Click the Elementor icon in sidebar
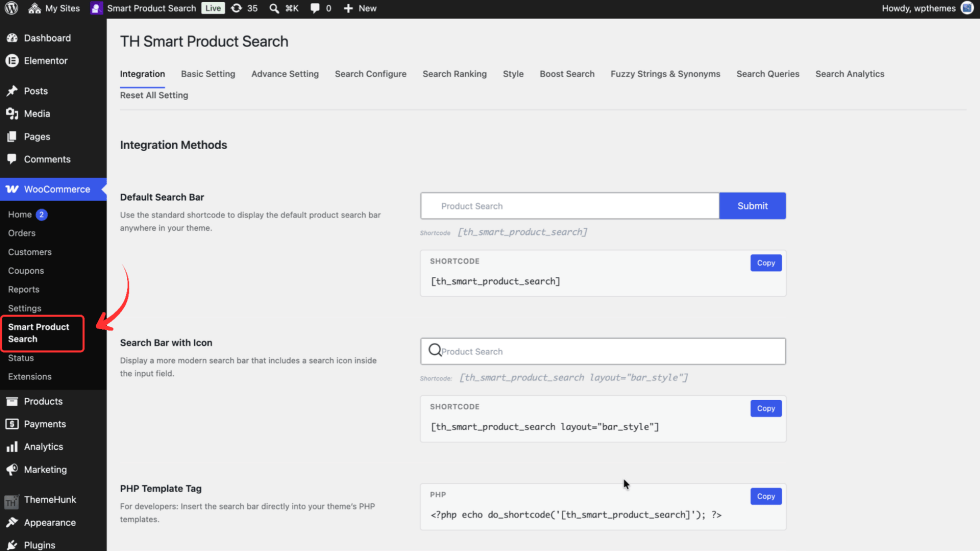This screenshot has width=980, height=551. (x=12, y=61)
